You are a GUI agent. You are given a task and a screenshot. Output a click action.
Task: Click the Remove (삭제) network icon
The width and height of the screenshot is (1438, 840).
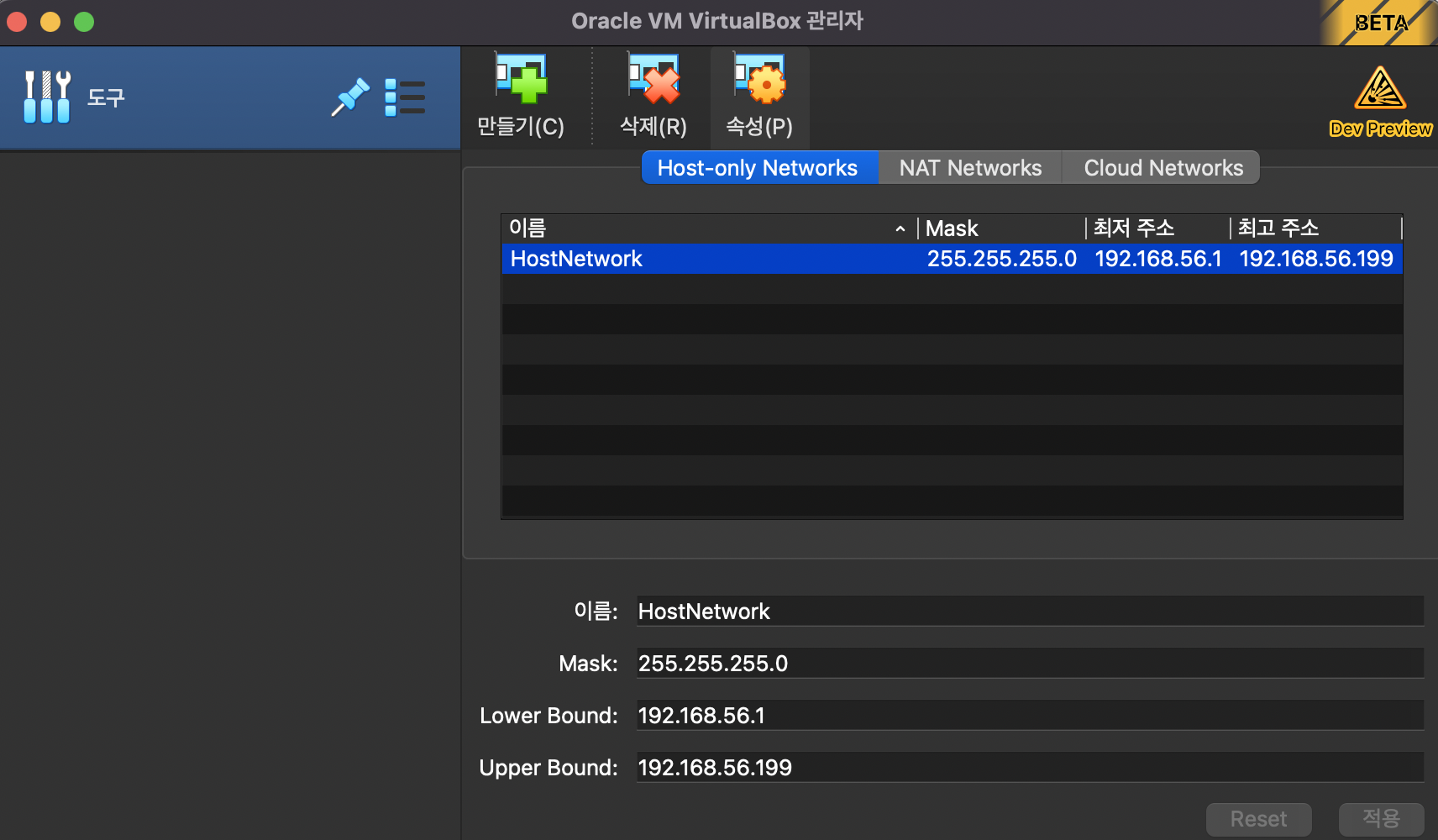tap(653, 79)
